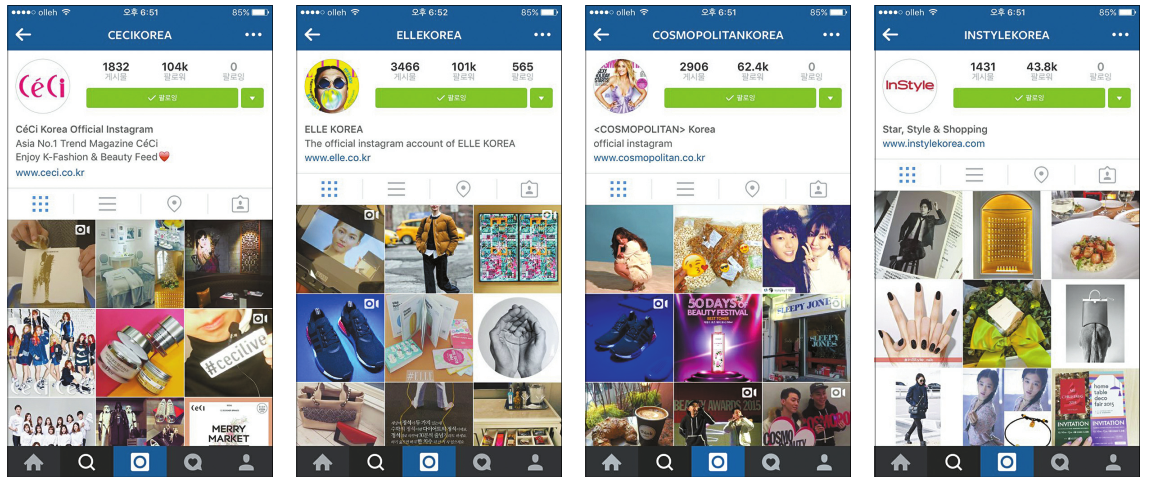This screenshot has height=477, width=1149.
Task: Open search tab in ELLEKOREA screen
Action: pos(375,462)
